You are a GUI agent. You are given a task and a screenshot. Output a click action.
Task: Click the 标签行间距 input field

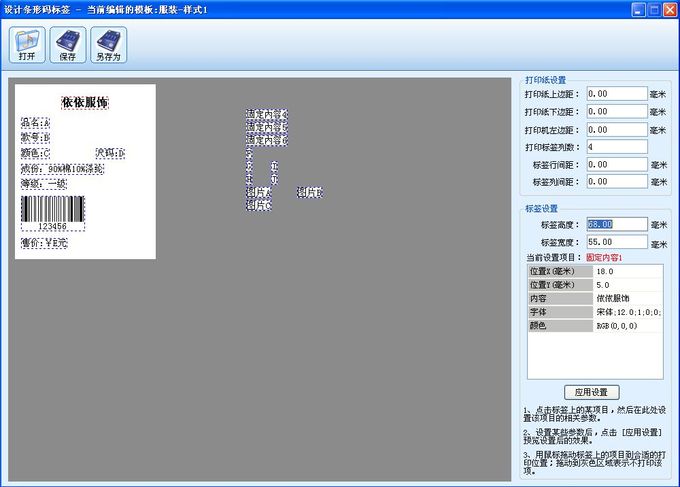(x=617, y=165)
